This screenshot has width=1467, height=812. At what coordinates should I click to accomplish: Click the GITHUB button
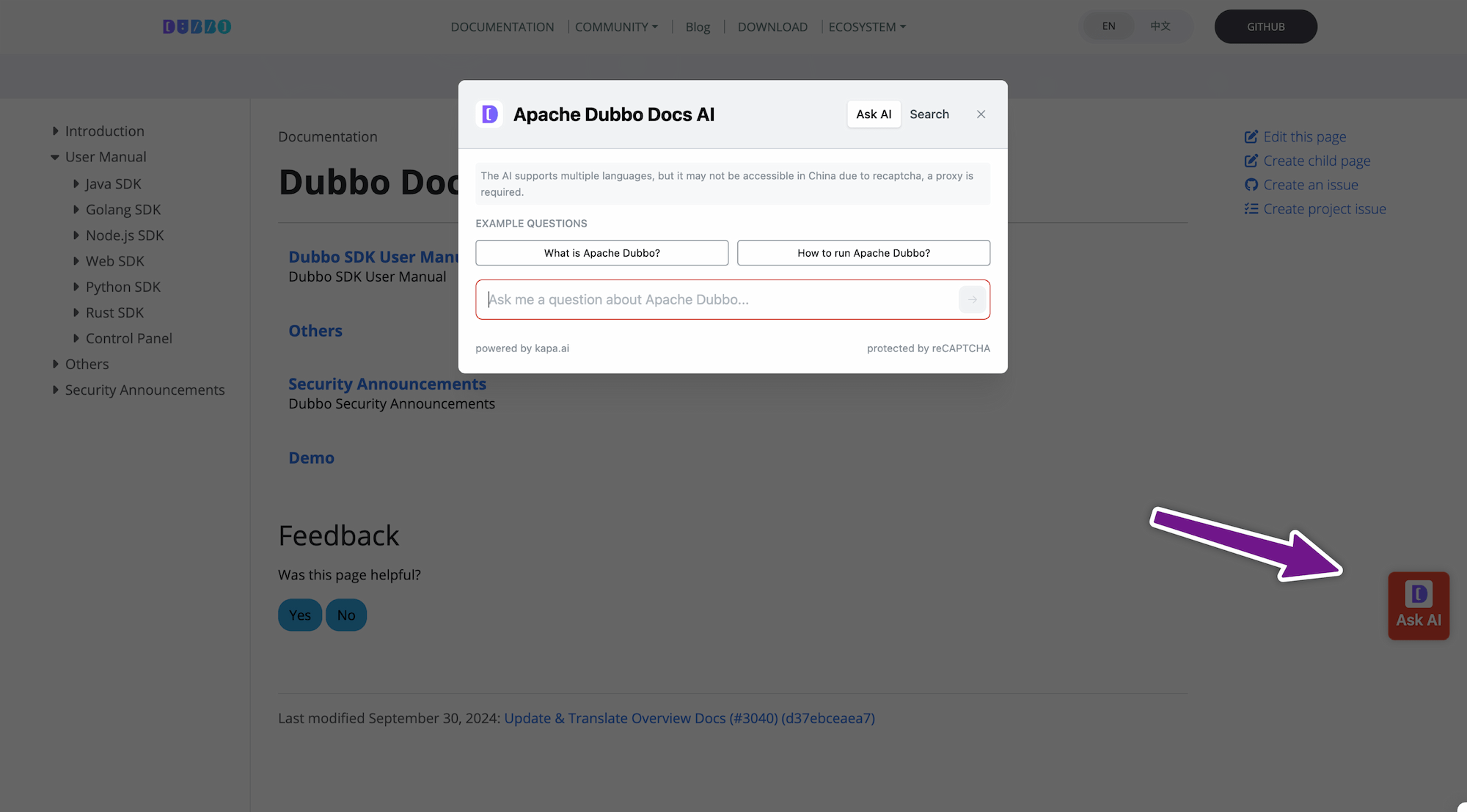tap(1265, 26)
